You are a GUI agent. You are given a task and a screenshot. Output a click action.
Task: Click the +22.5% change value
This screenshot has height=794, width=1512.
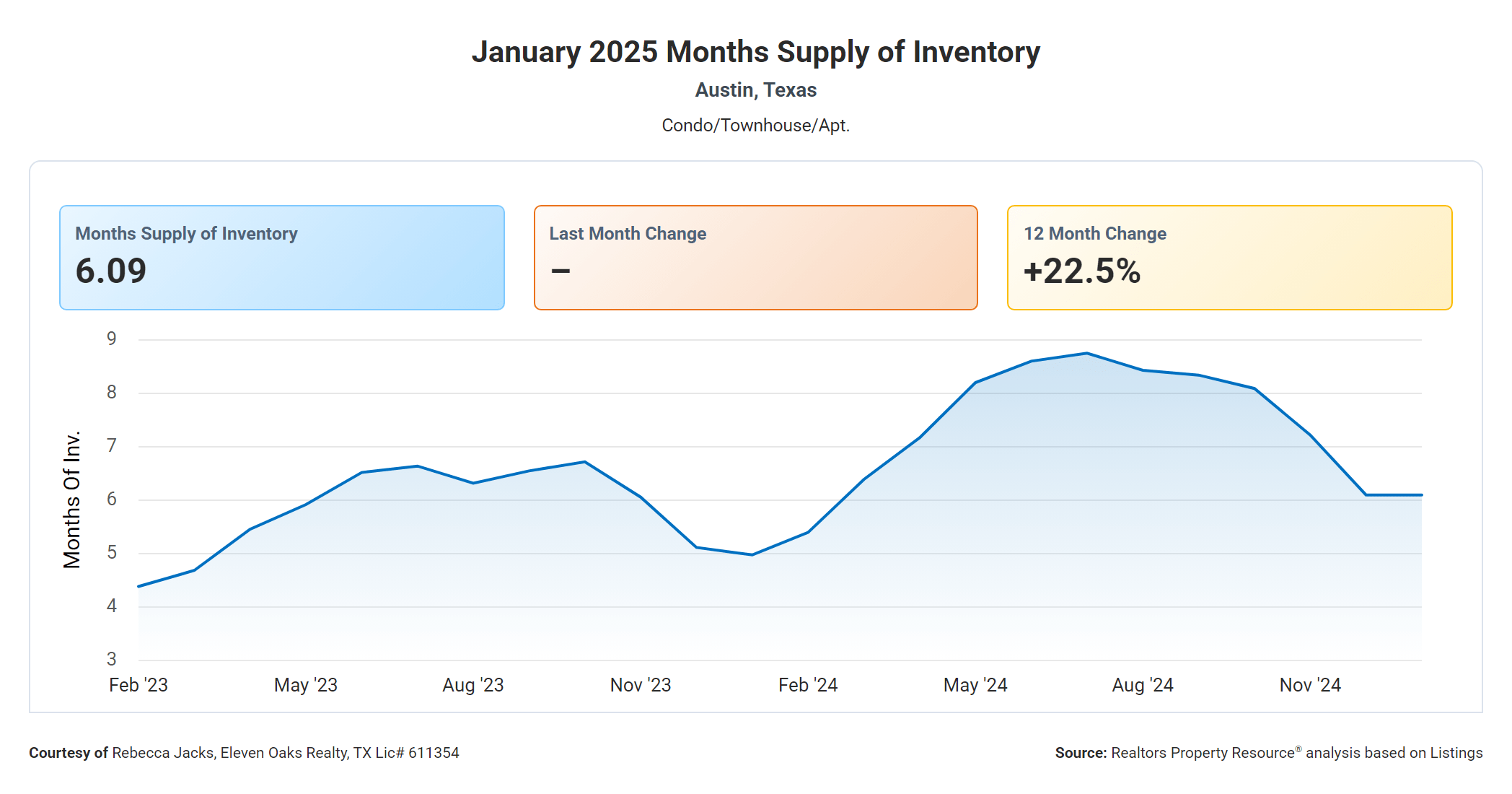tap(1081, 271)
